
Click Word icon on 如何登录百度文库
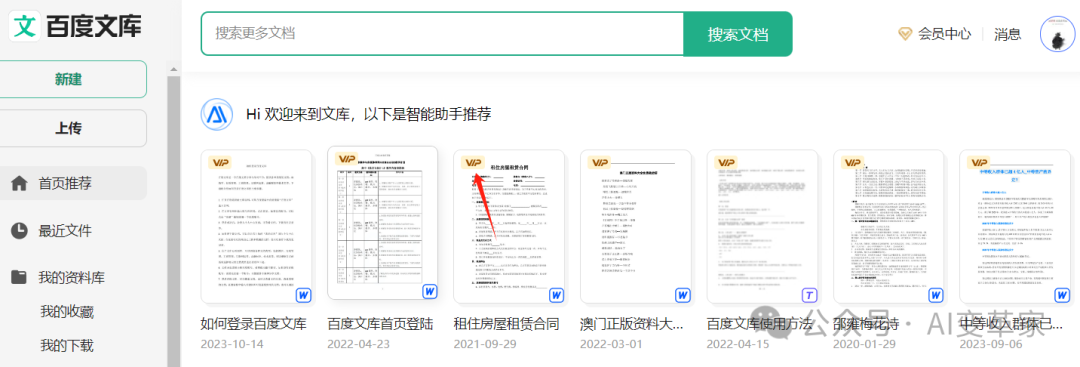click(303, 295)
